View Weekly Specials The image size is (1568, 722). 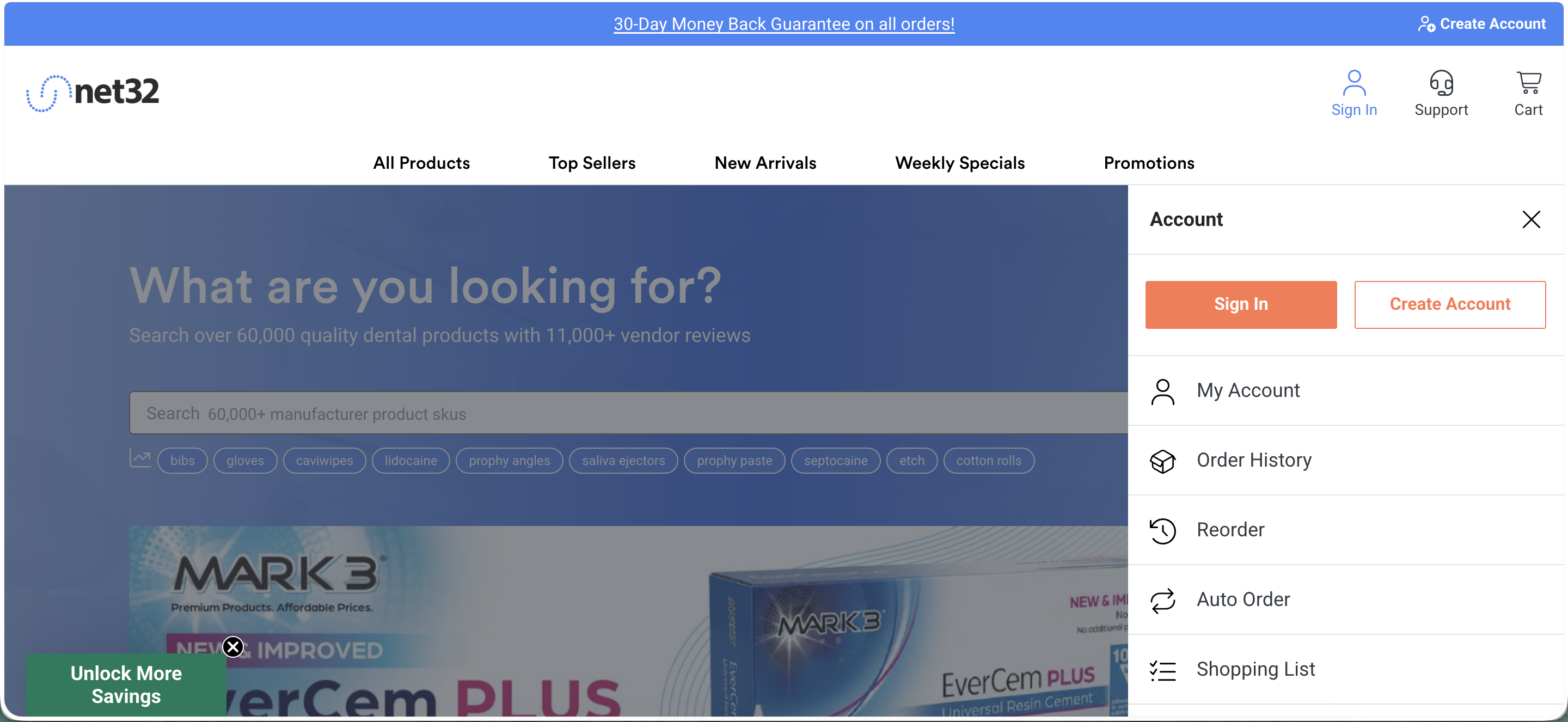960,163
